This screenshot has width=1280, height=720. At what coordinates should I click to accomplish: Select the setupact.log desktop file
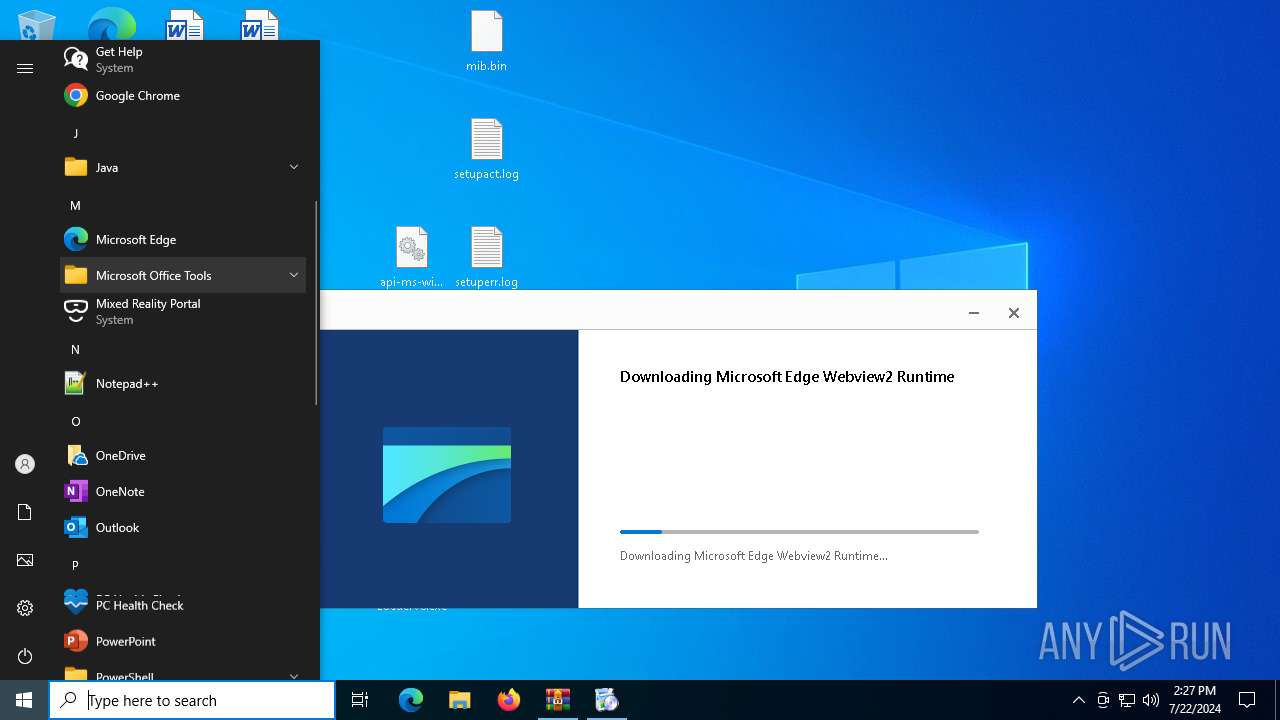coord(486,149)
